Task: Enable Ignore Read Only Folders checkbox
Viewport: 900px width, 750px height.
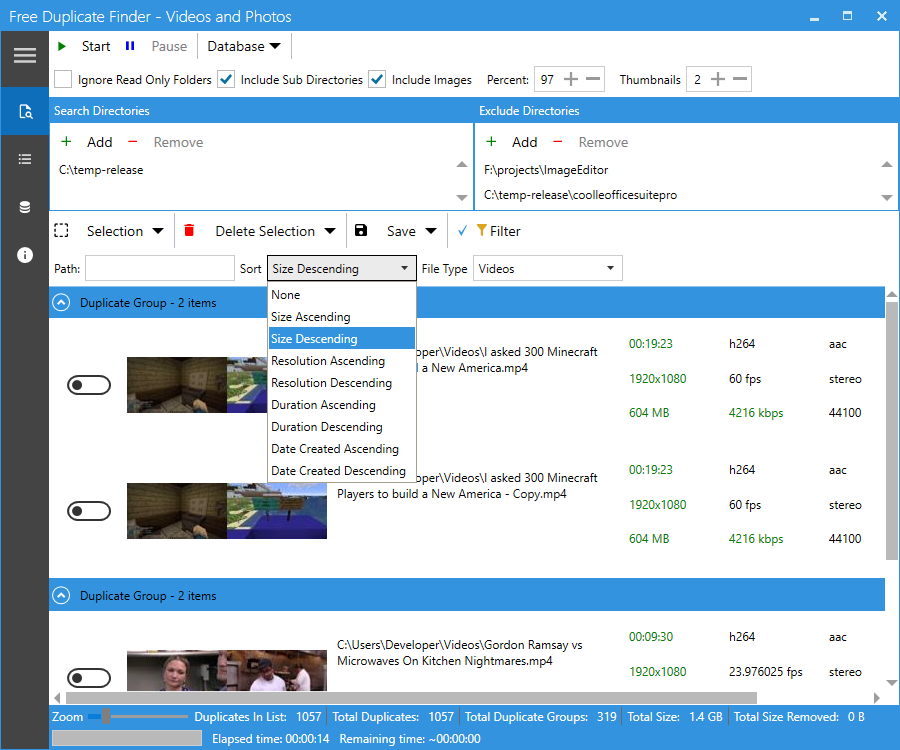Action: point(63,80)
